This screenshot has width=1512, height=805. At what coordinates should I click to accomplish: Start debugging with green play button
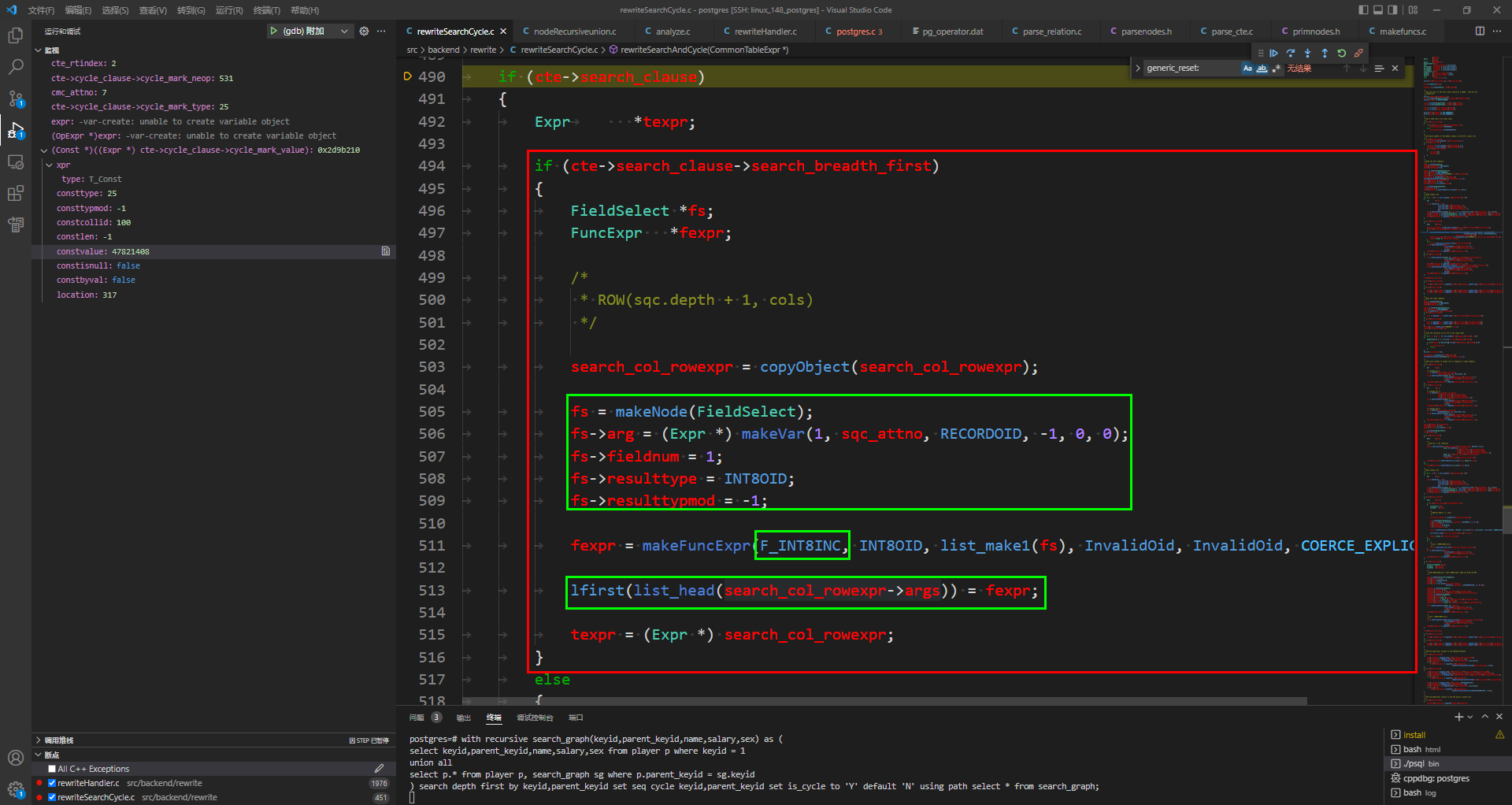pyautogui.click(x=273, y=31)
